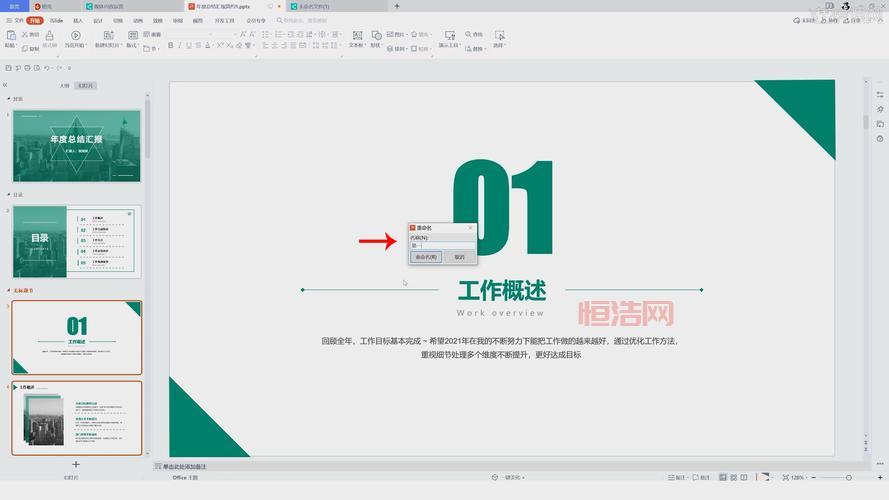Viewport: 889px width, 500px height.
Task: Click the Find magnifier icon
Action: [x=464, y=34]
